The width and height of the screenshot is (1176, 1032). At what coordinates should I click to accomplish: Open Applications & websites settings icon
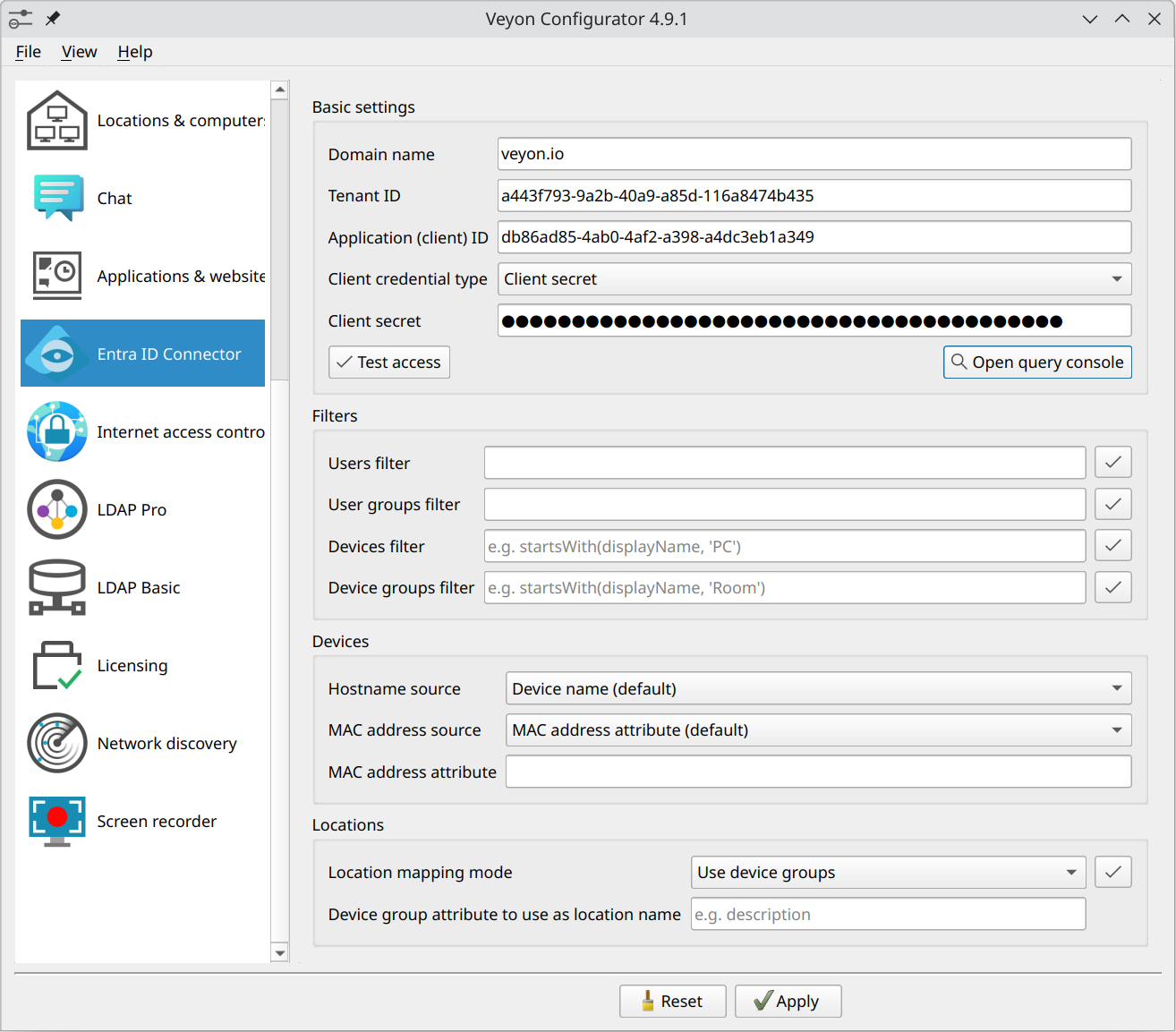point(57,276)
